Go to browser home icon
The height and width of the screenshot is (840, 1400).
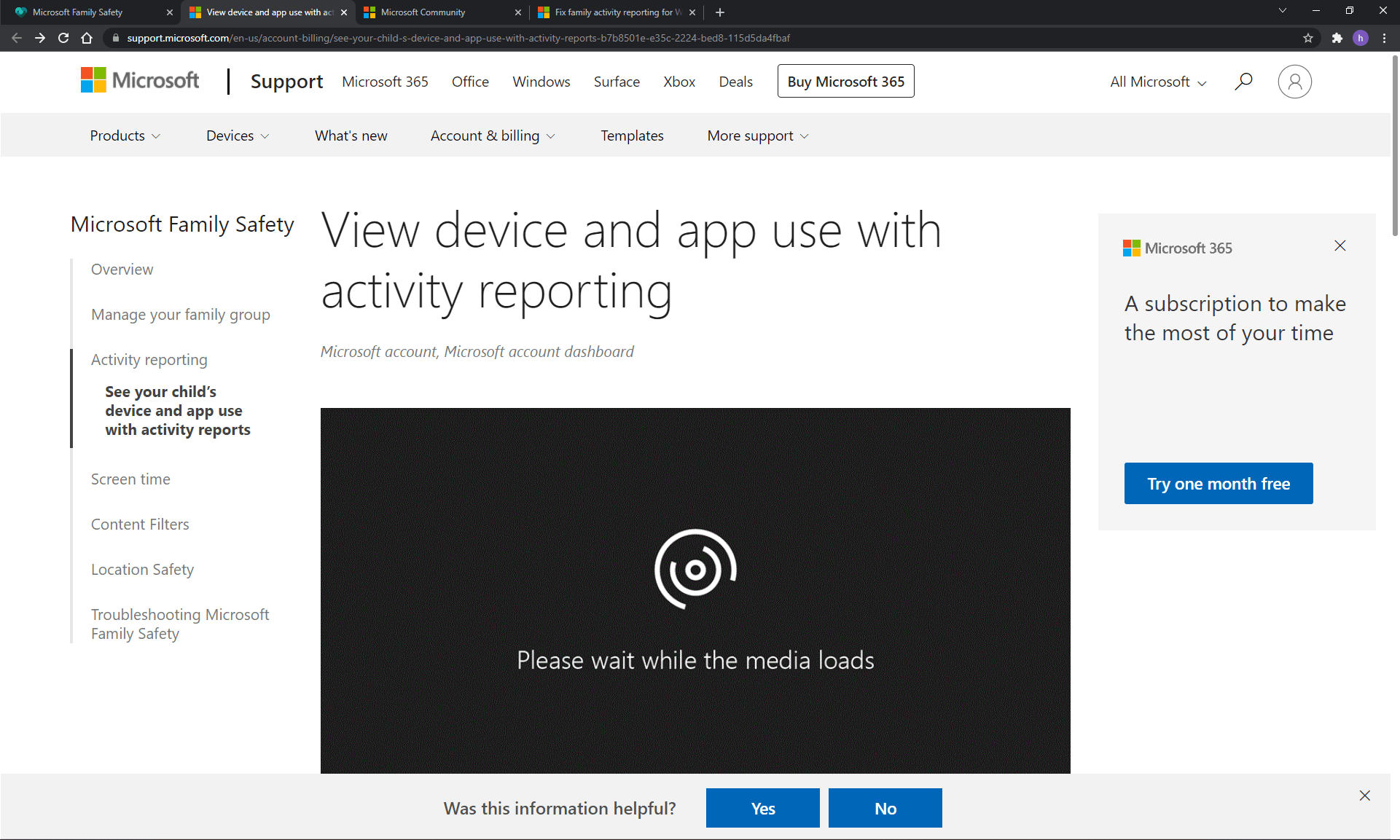[87, 38]
